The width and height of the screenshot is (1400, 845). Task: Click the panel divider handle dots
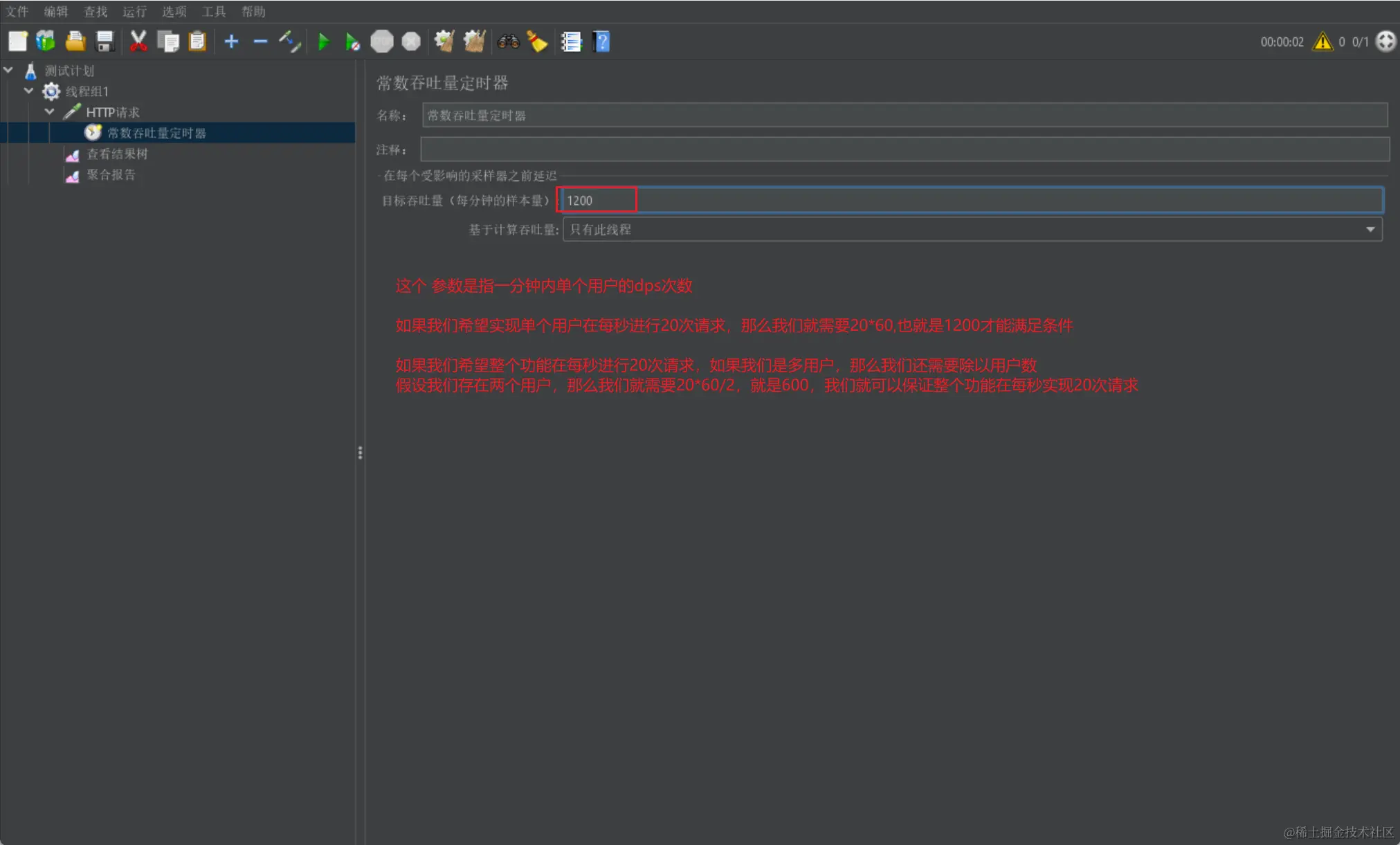pyautogui.click(x=360, y=453)
